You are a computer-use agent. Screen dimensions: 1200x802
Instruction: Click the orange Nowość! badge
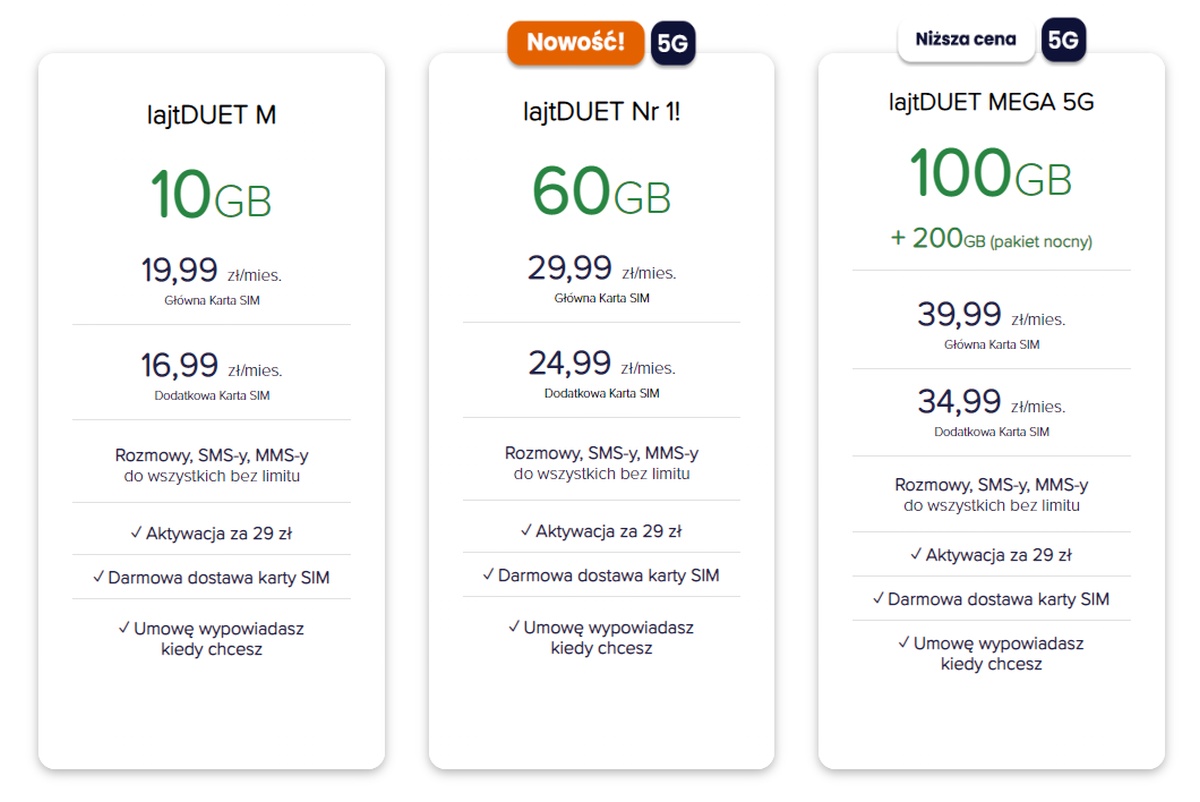[575, 43]
